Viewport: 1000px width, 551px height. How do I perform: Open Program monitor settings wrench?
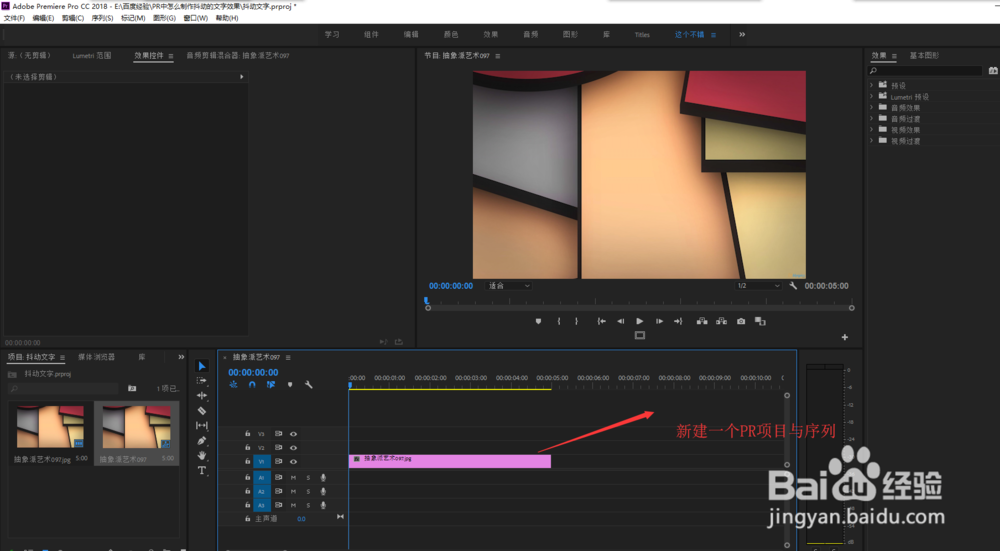point(793,286)
